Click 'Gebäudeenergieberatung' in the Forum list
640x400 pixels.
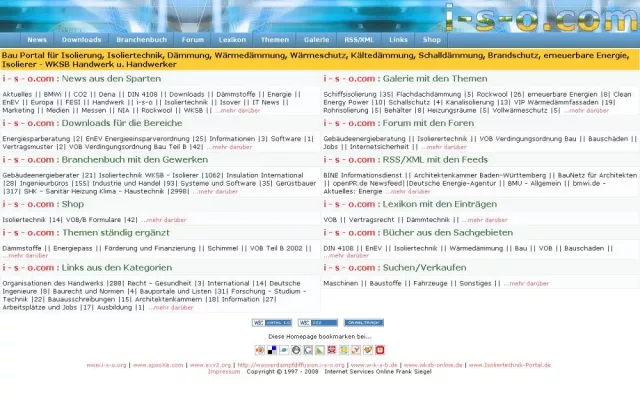click(362, 139)
